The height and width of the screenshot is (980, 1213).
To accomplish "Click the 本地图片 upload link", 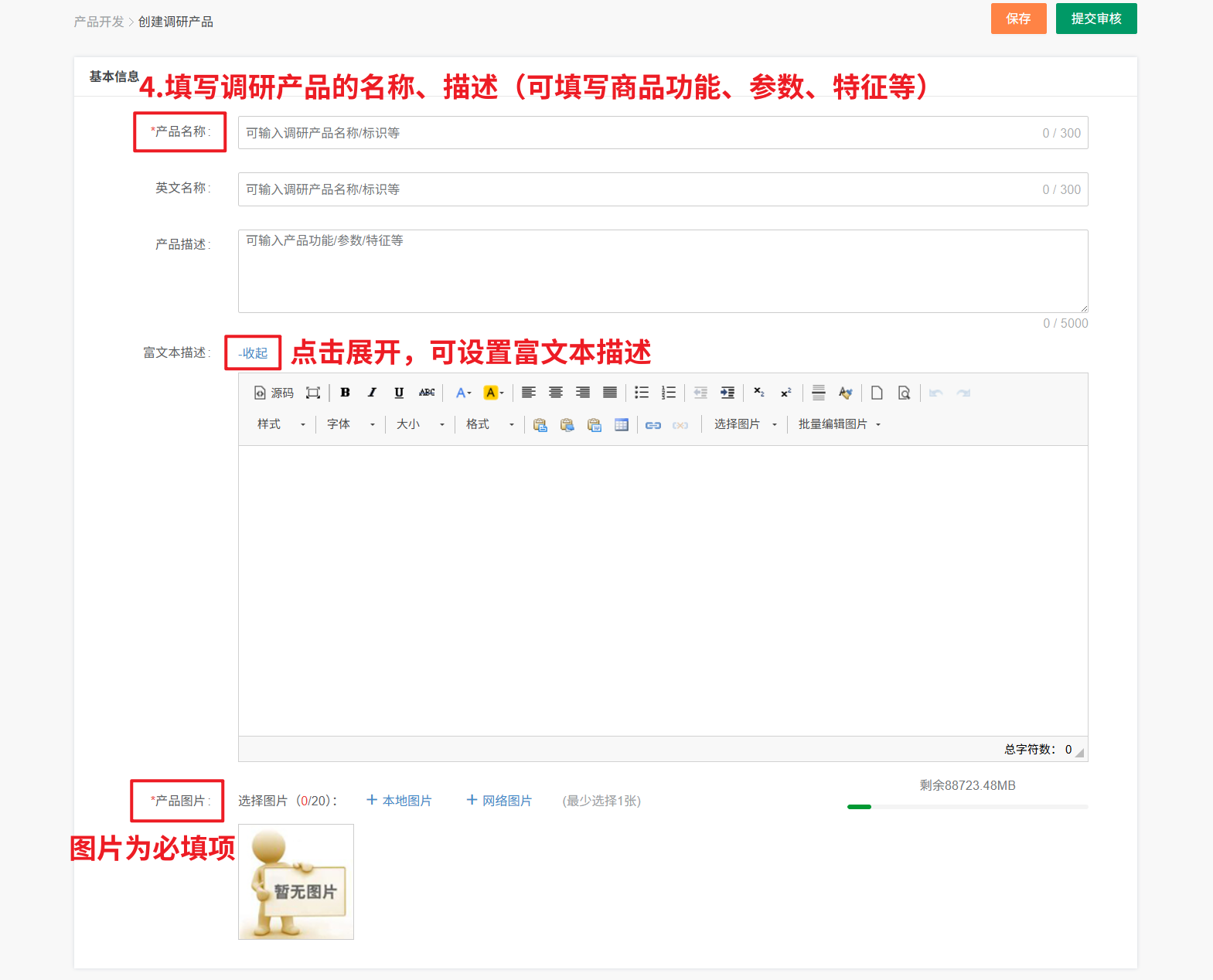I will coord(399,801).
